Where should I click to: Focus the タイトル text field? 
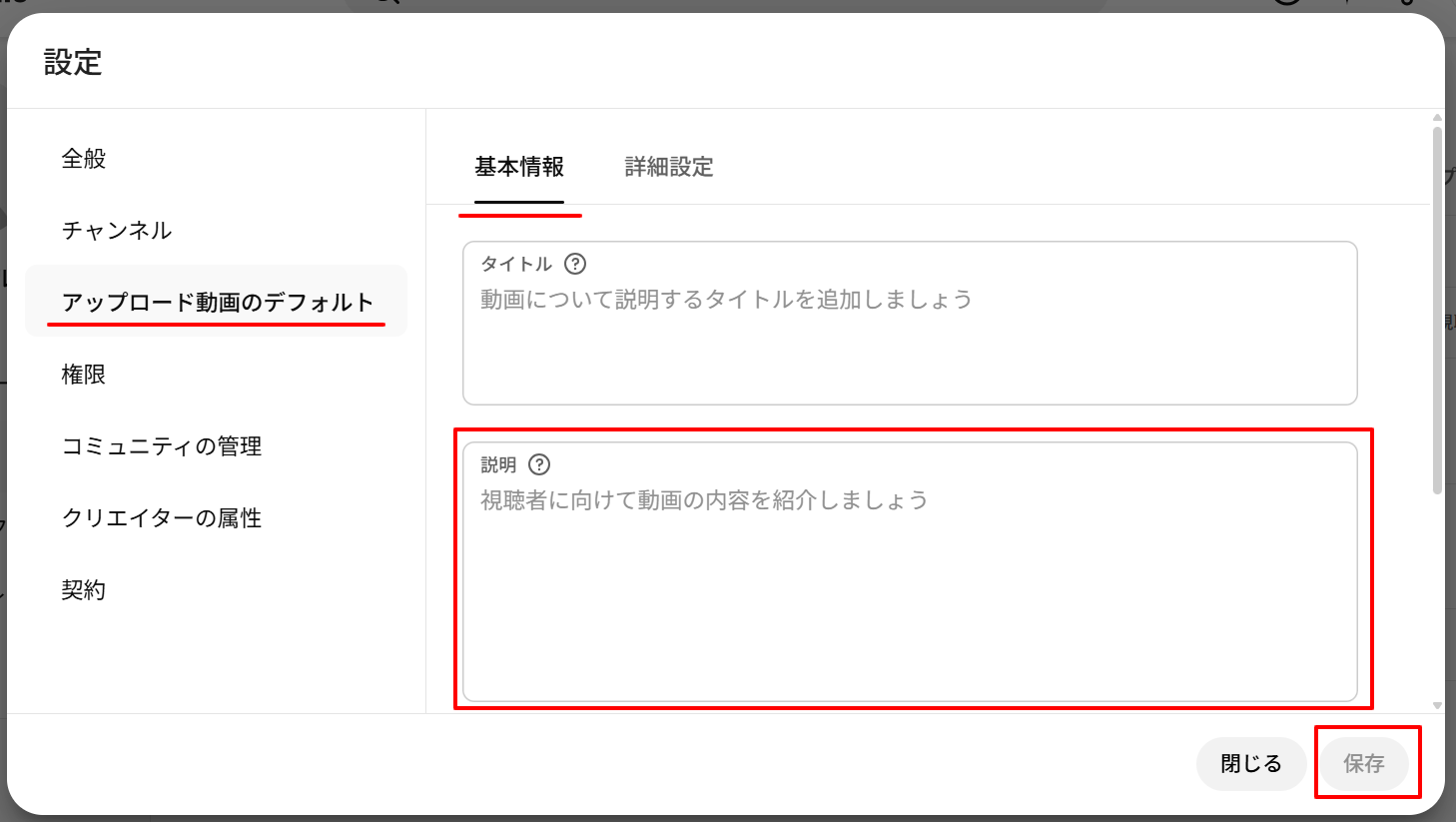click(910, 323)
